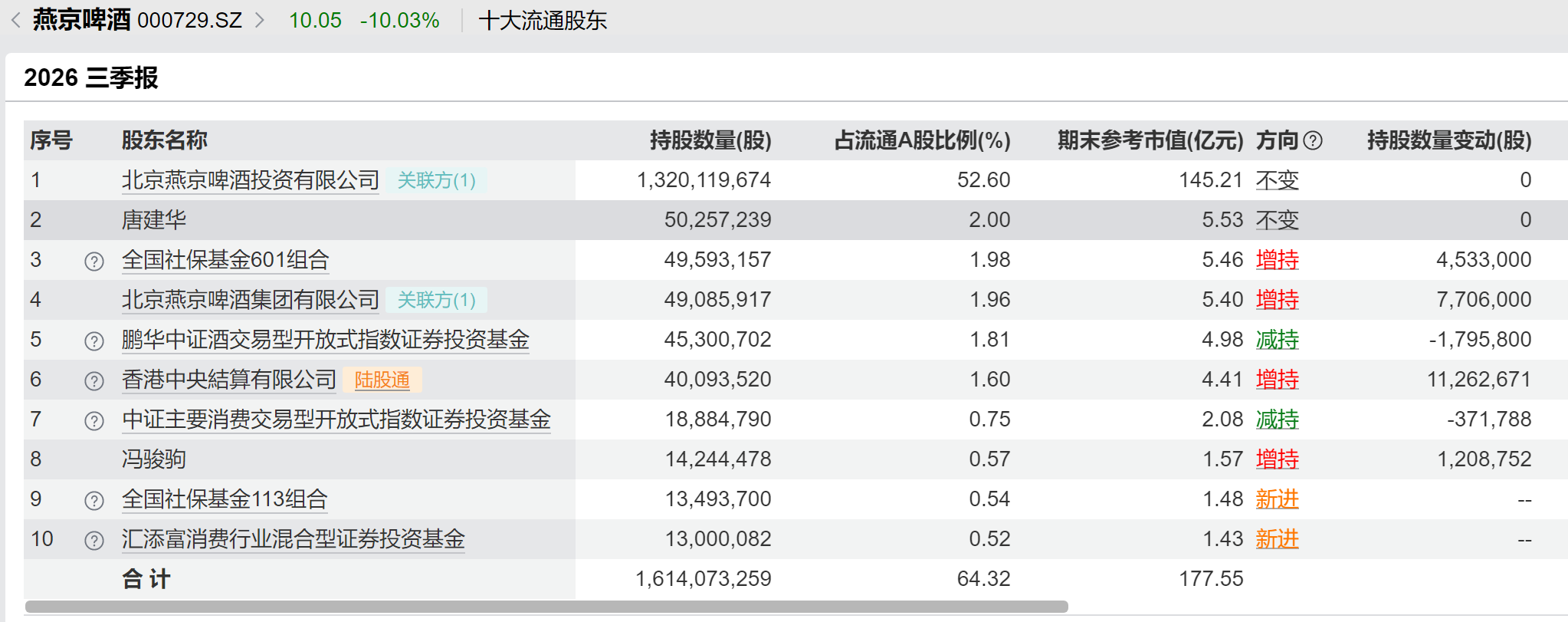Open 全国社保基金113组合 link
Screen dimensions: 1568x622
[225, 499]
